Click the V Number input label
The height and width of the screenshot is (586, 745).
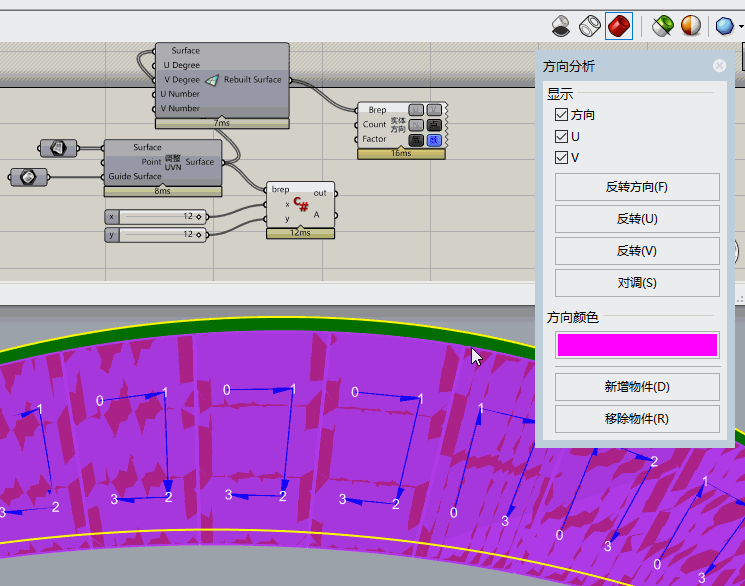pos(180,108)
